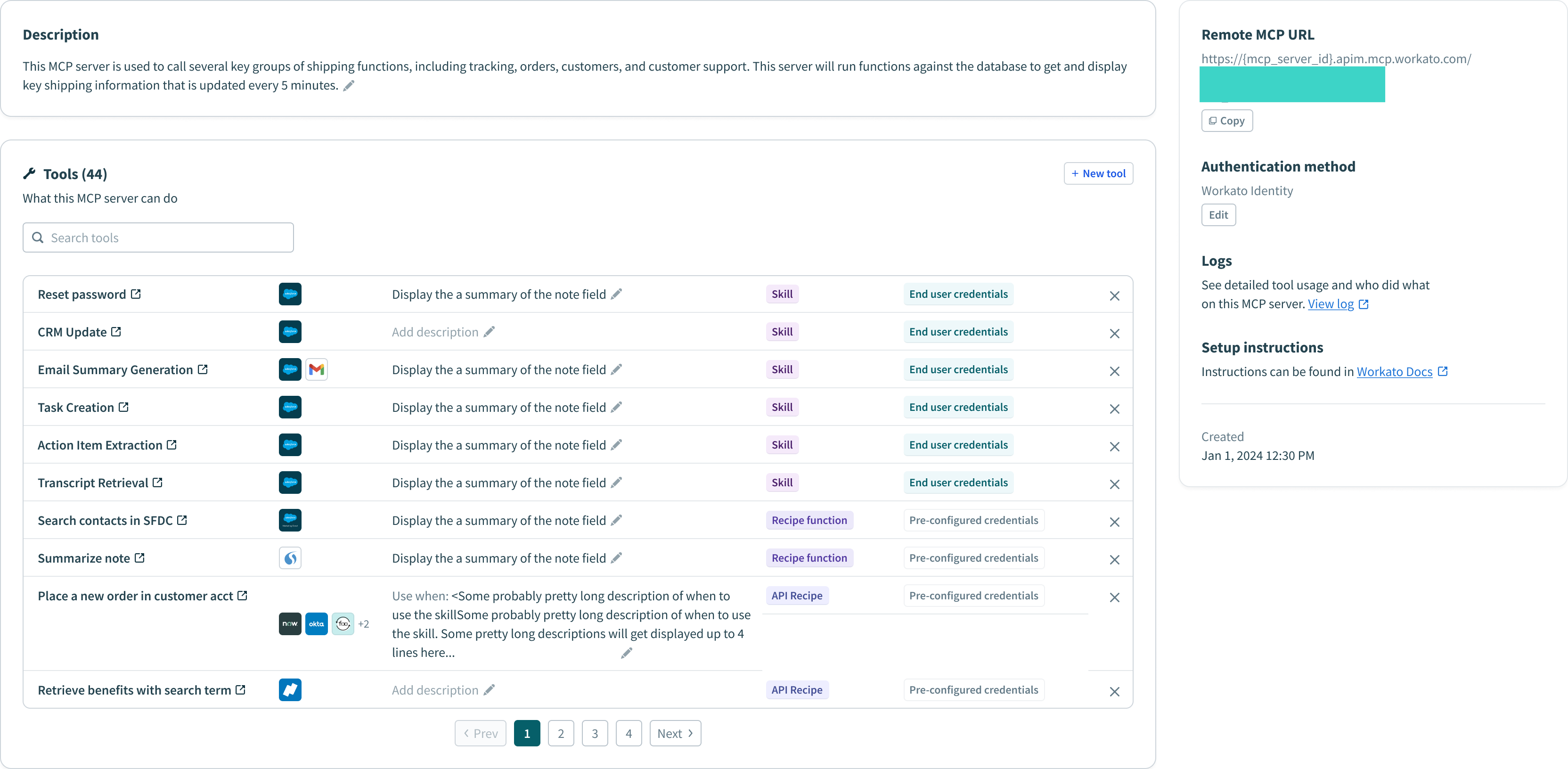Go to page 2 of tools
Screen dimensions: 1568x769
click(x=561, y=733)
